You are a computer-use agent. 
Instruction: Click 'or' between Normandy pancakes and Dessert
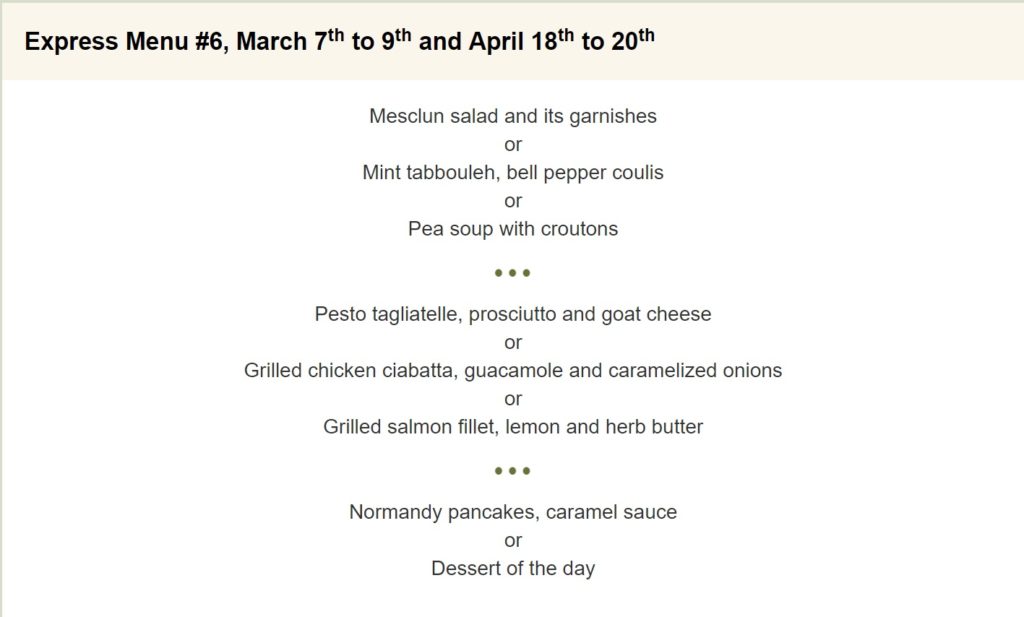point(513,540)
